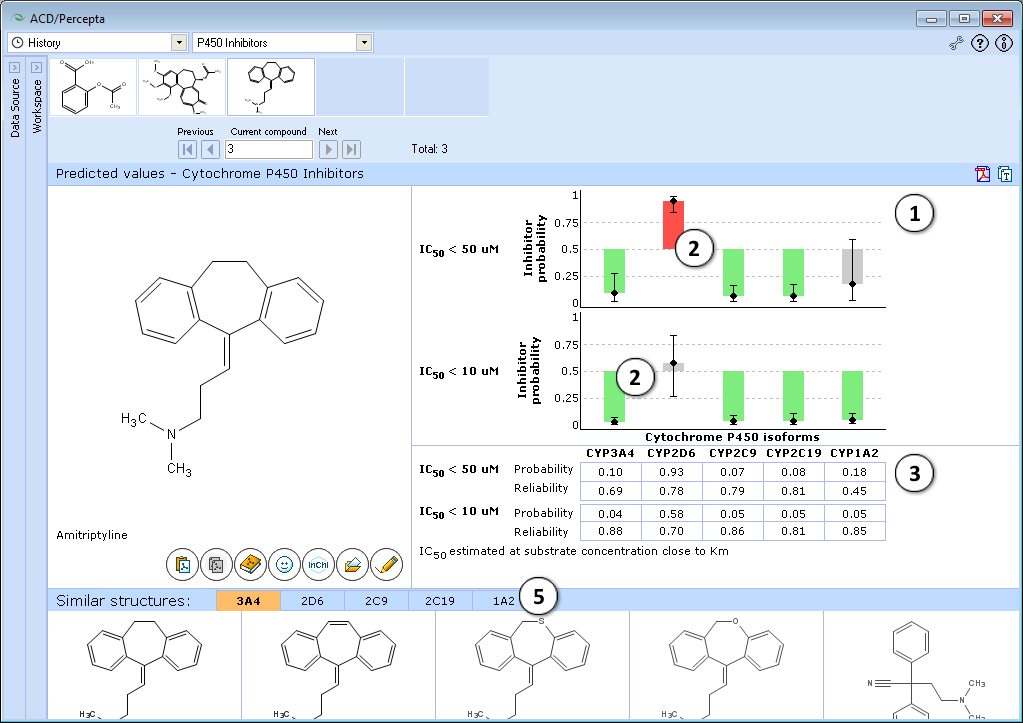Viewport: 1023px width, 723px height.
Task: Switch to the 2D6 tab
Action: [x=312, y=601]
